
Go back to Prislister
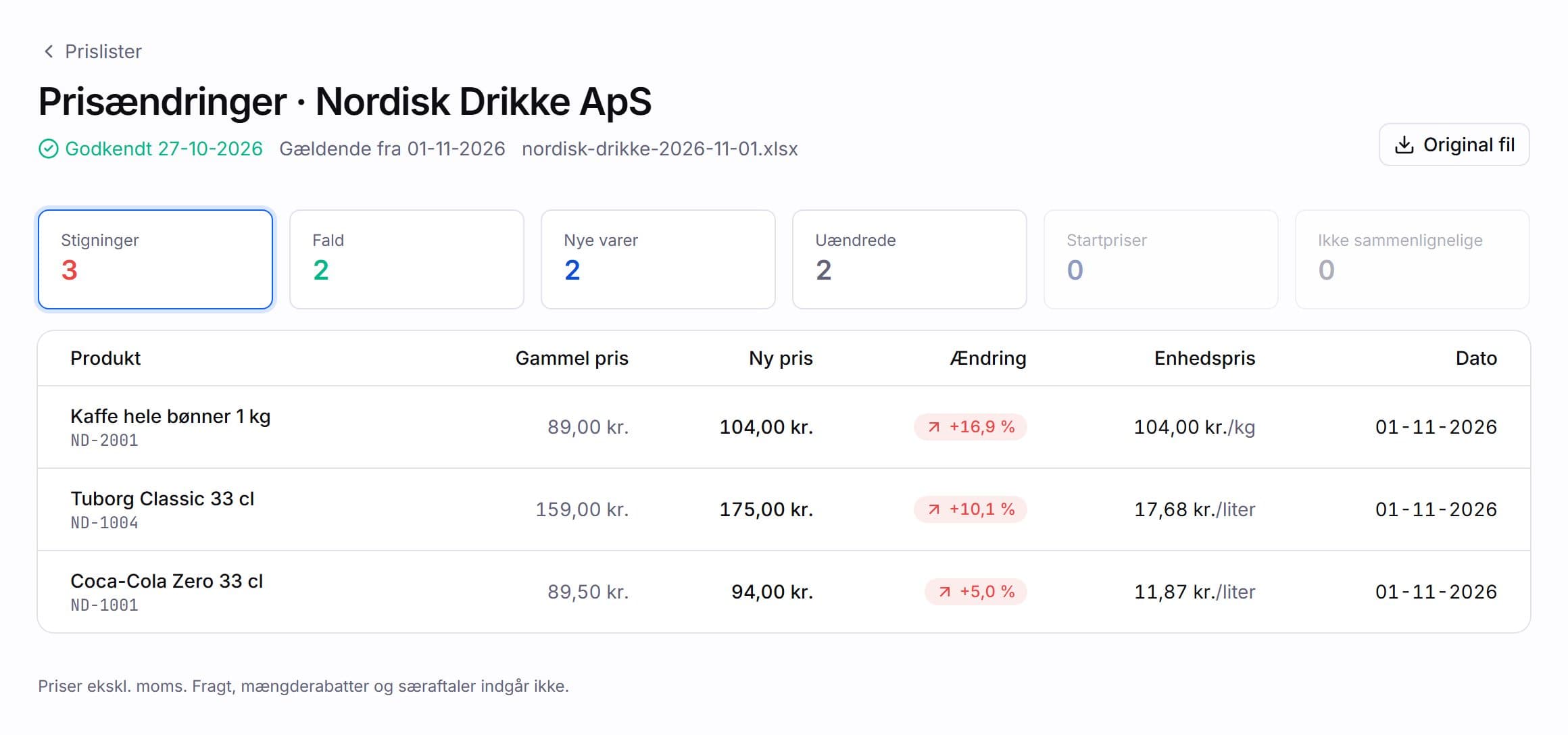coord(93,51)
